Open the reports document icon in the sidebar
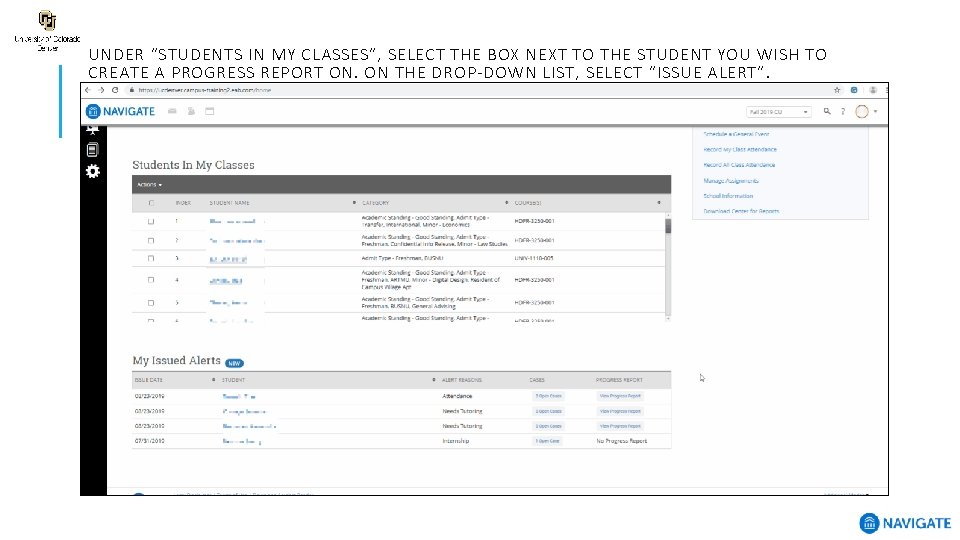This screenshot has height=540, width=960. [92, 149]
